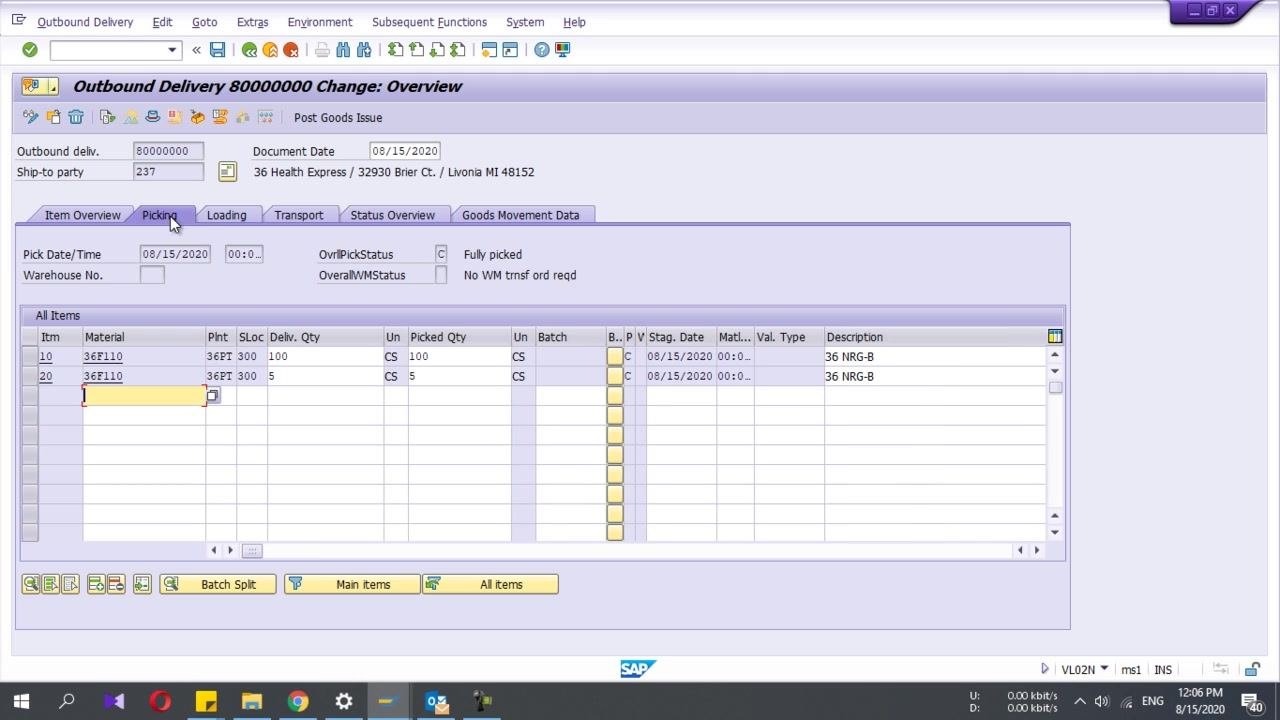Expand hidden system tray icons chevron
The width and height of the screenshot is (1280, 720).
point(1080,701)
